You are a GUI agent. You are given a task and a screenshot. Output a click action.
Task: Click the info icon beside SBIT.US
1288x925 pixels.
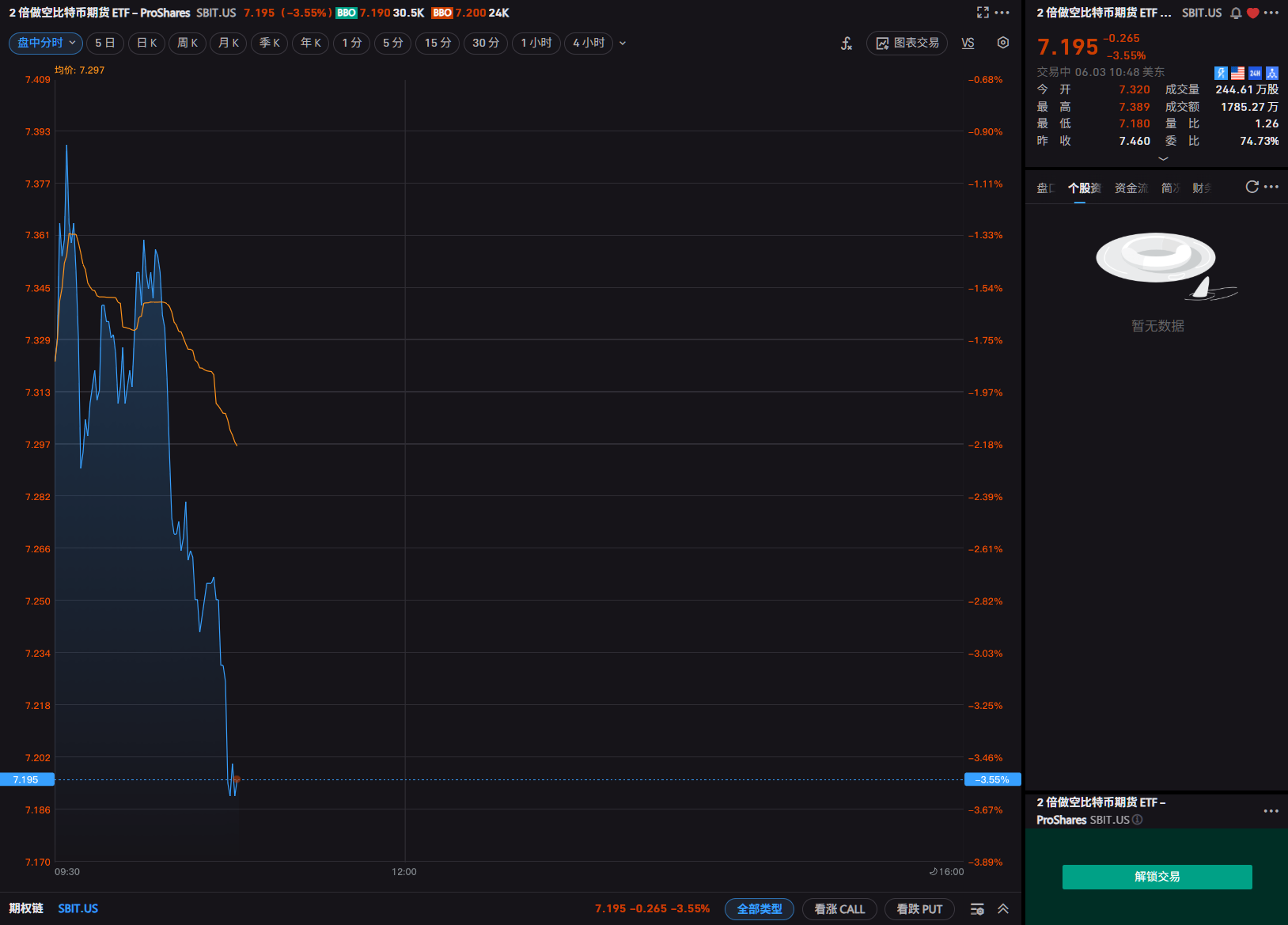[x=1138, y=820]
